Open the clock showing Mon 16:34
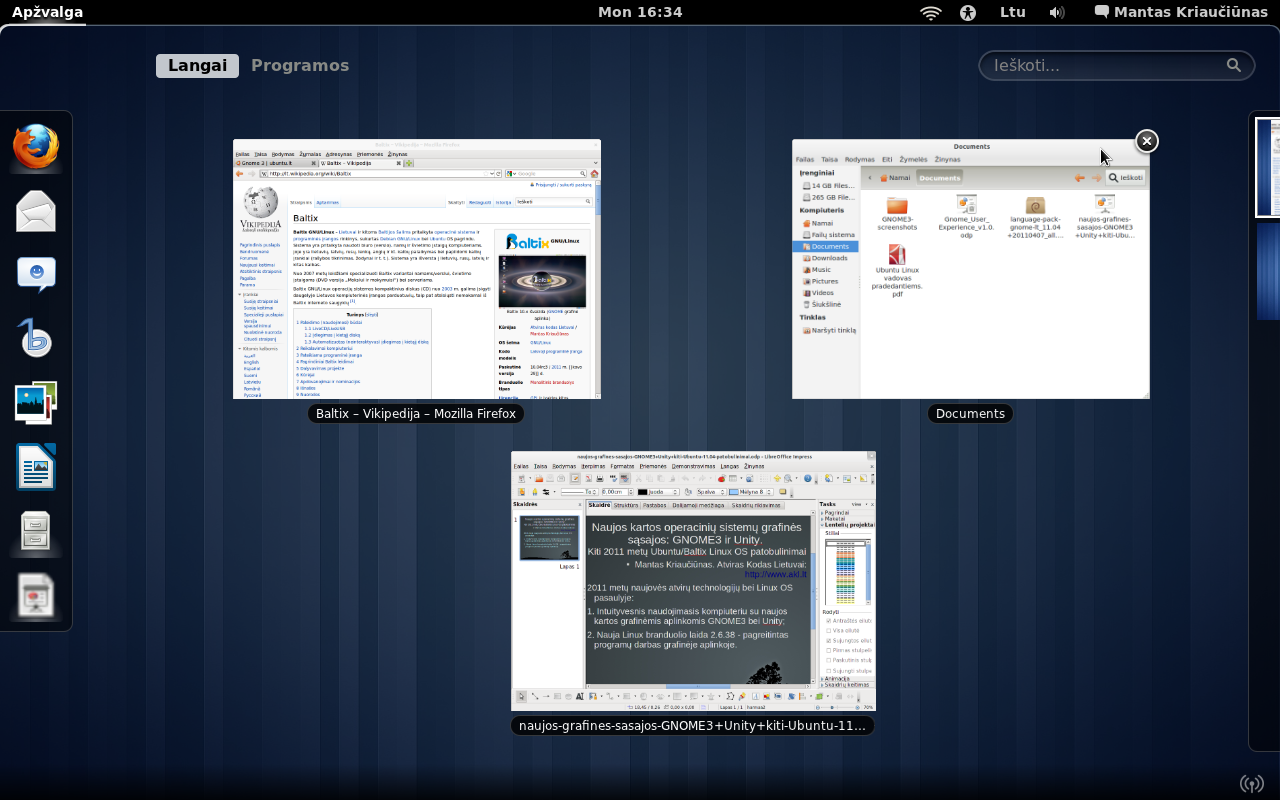The width and height of the screenshot is (1280, 800). tap(640, 12)
